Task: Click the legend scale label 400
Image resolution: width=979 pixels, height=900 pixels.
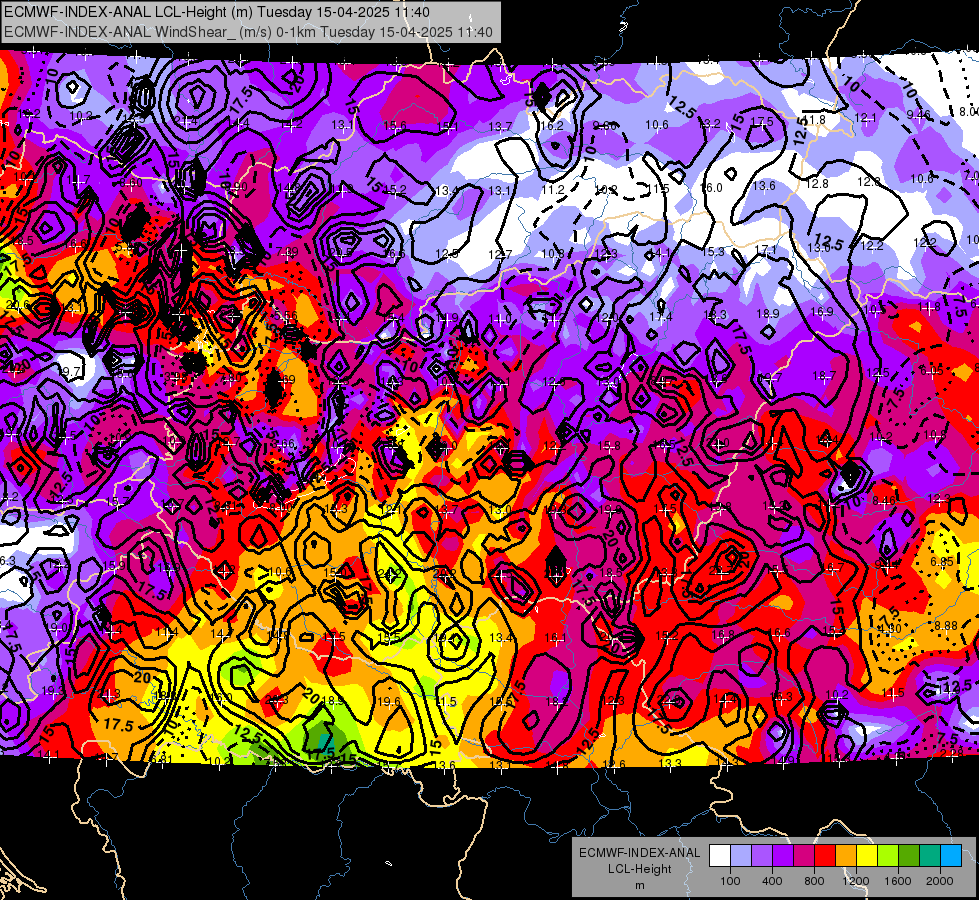Action: [x=772, y=881]
